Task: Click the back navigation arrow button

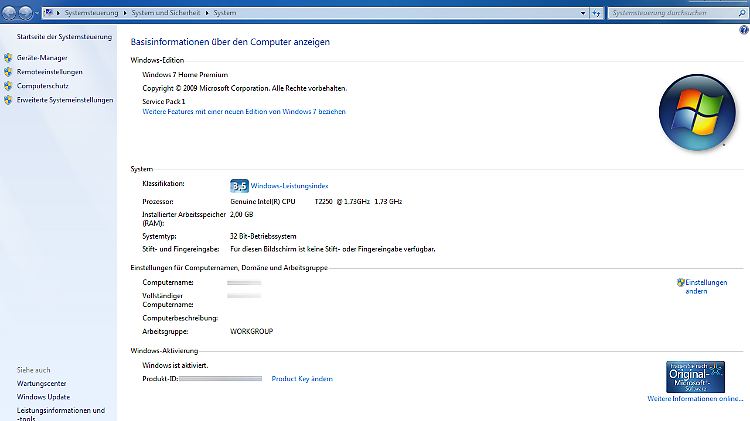Action: (x=9, y=14)
